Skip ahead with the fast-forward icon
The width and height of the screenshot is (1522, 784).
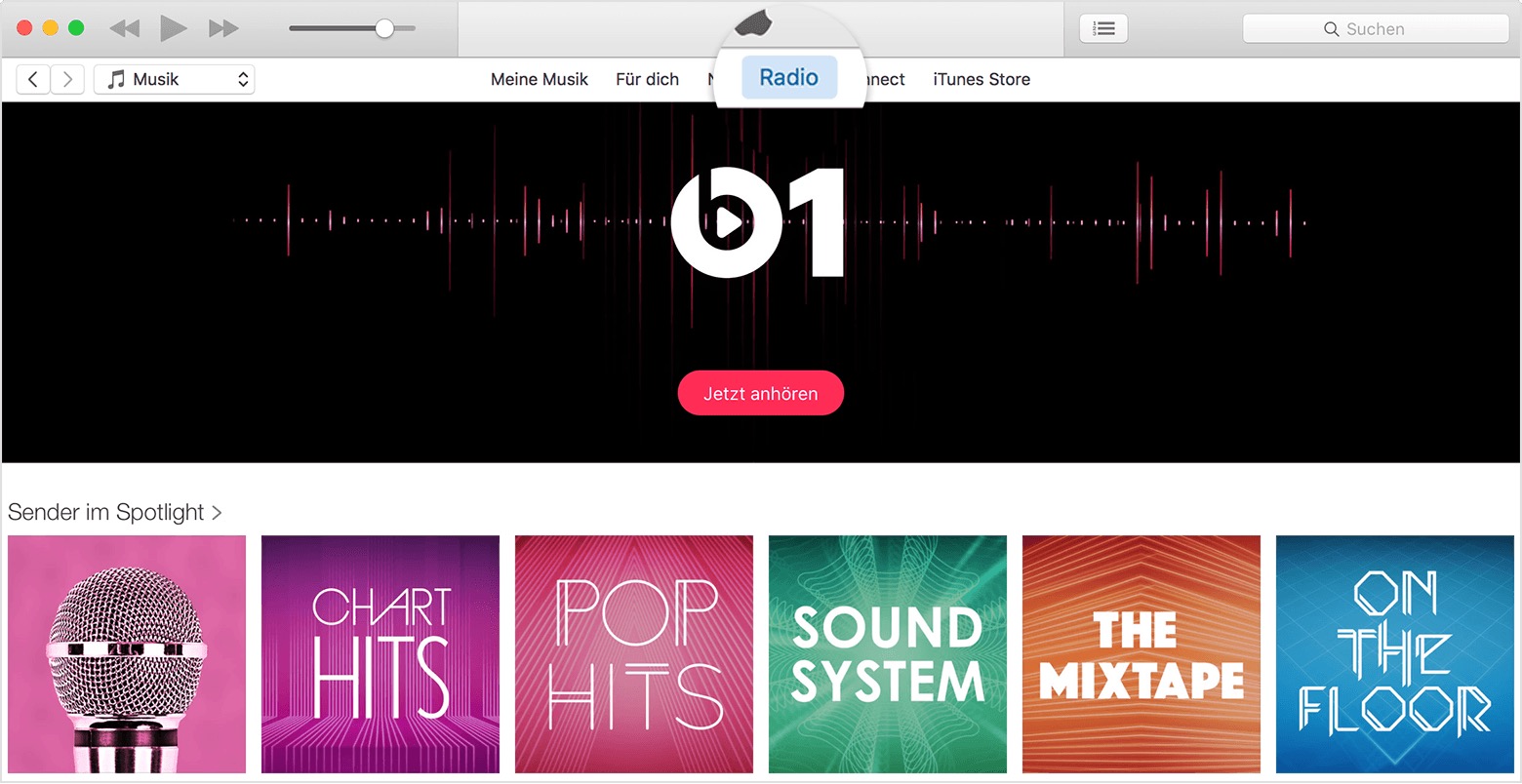(223, 28)
